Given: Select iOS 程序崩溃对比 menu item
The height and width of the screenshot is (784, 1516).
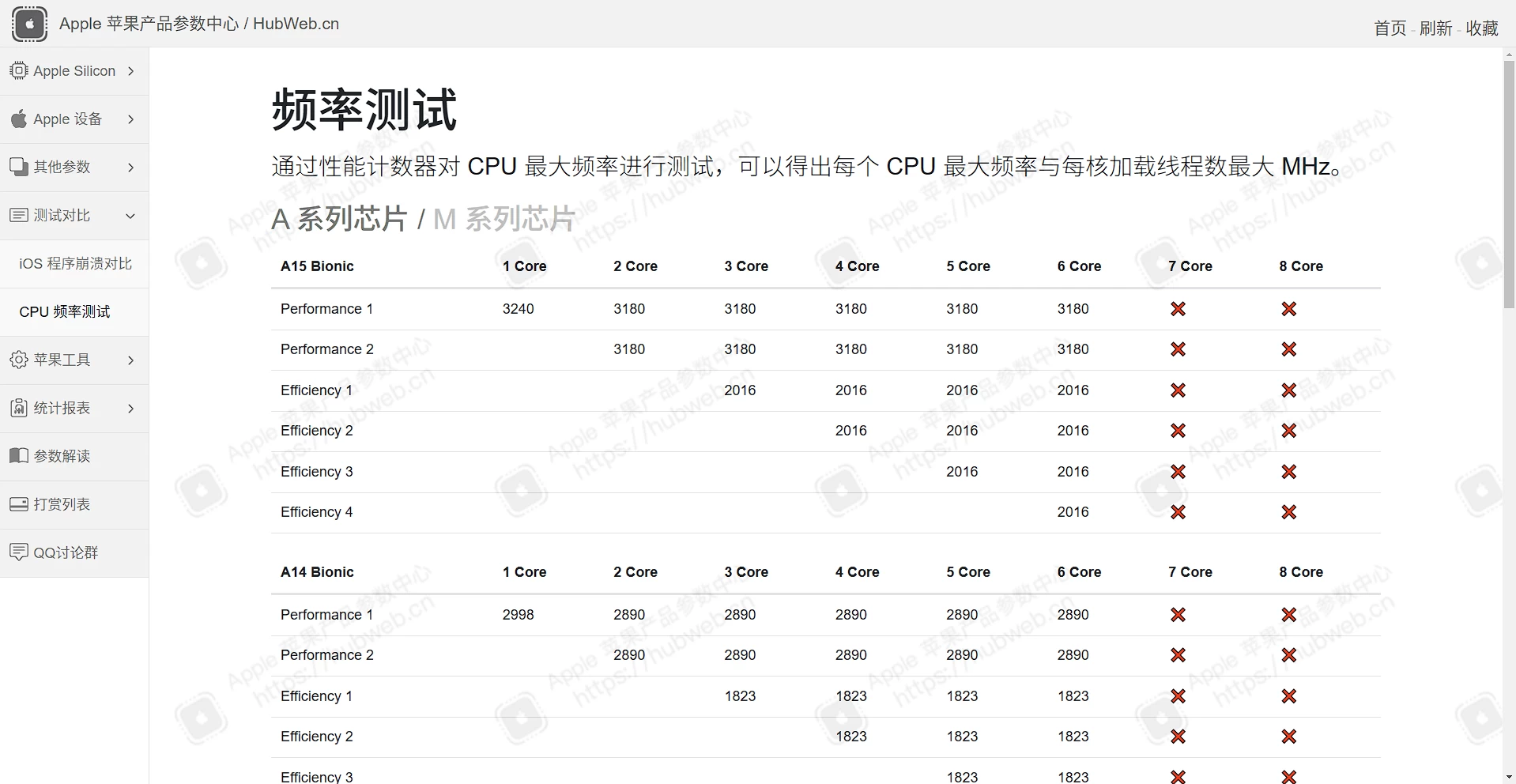Looking at the screenshot, I should pos(74,264).
